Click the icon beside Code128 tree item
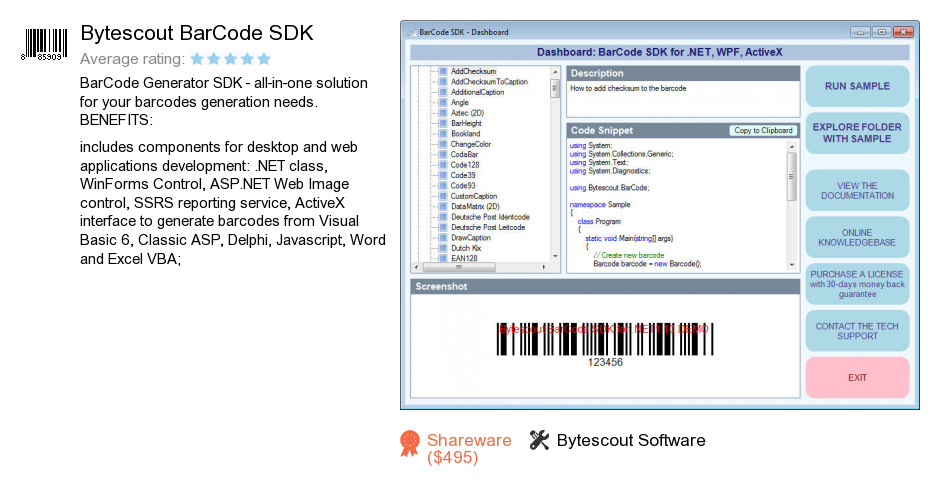The width and height of the screenshot is (940, 493). click(443, 165)
